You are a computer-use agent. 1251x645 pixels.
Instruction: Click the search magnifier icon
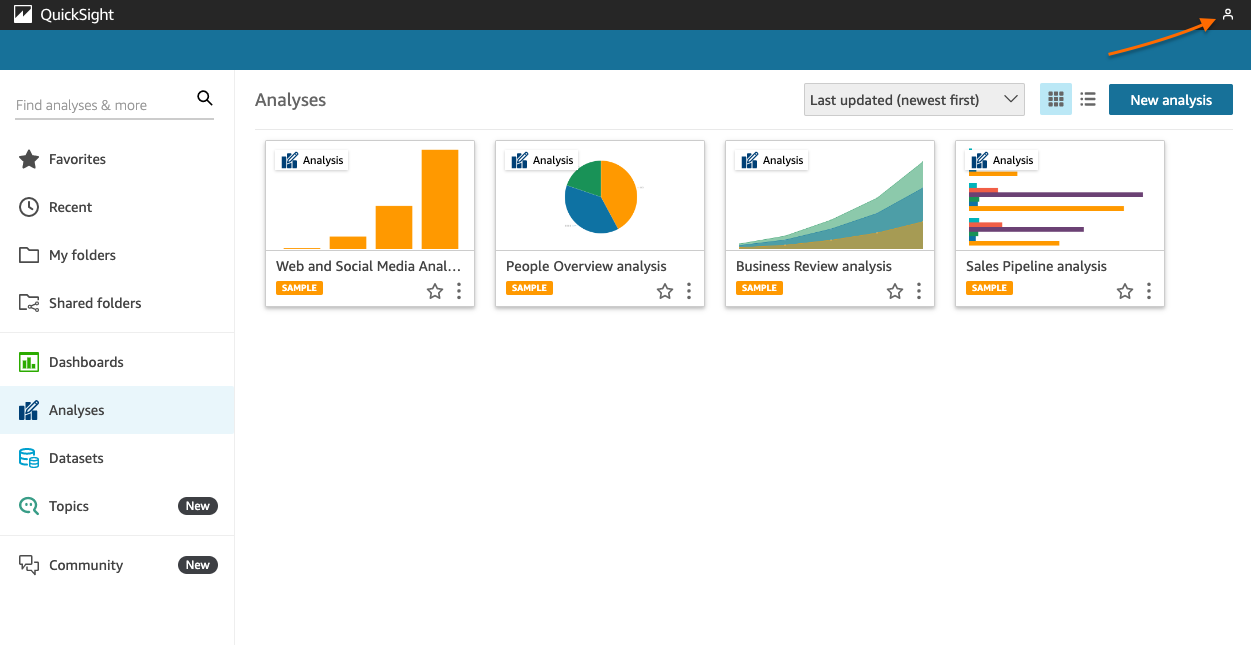tap(205, 98)
